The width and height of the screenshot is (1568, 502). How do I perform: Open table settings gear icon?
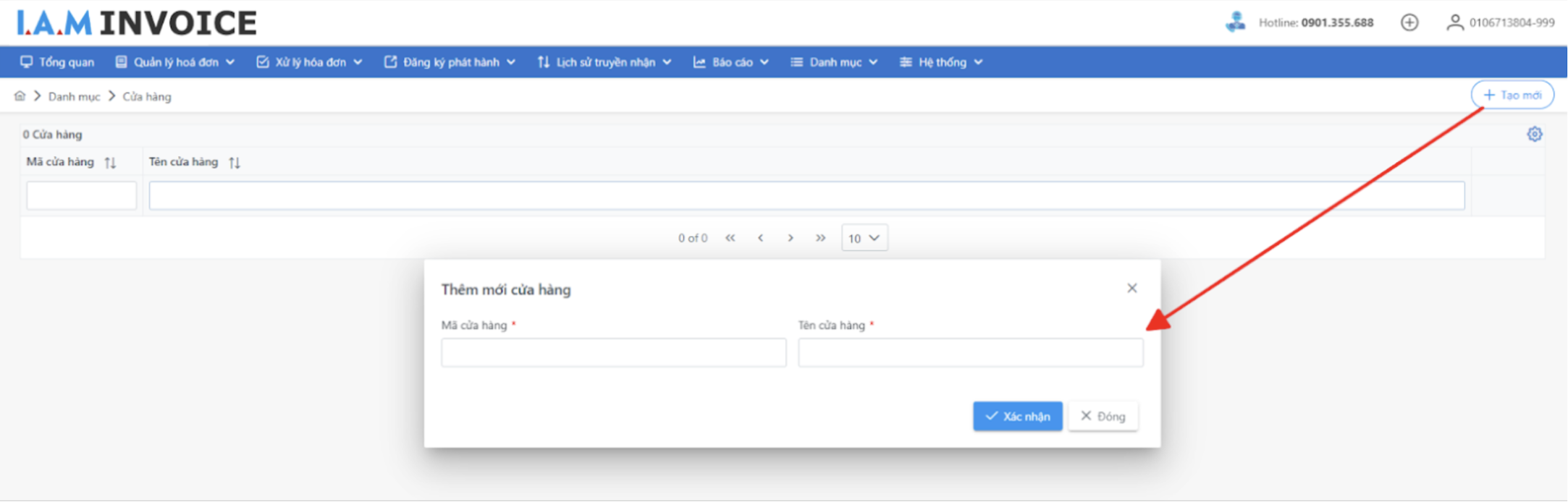(1534, 135)
